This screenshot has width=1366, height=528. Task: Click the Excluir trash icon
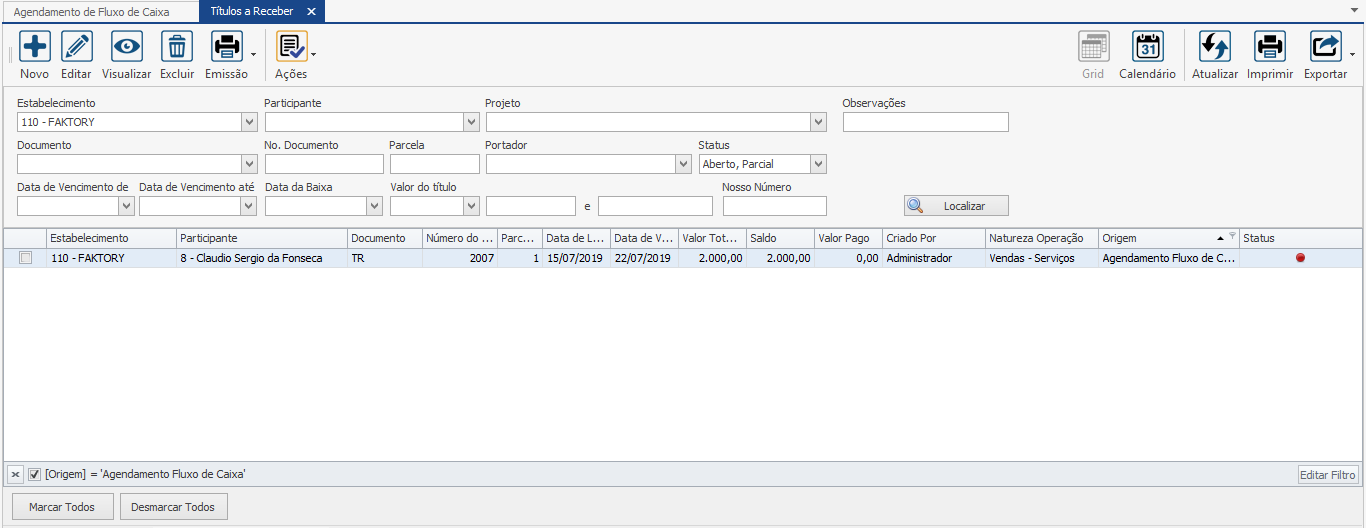(x=177, y=47)
